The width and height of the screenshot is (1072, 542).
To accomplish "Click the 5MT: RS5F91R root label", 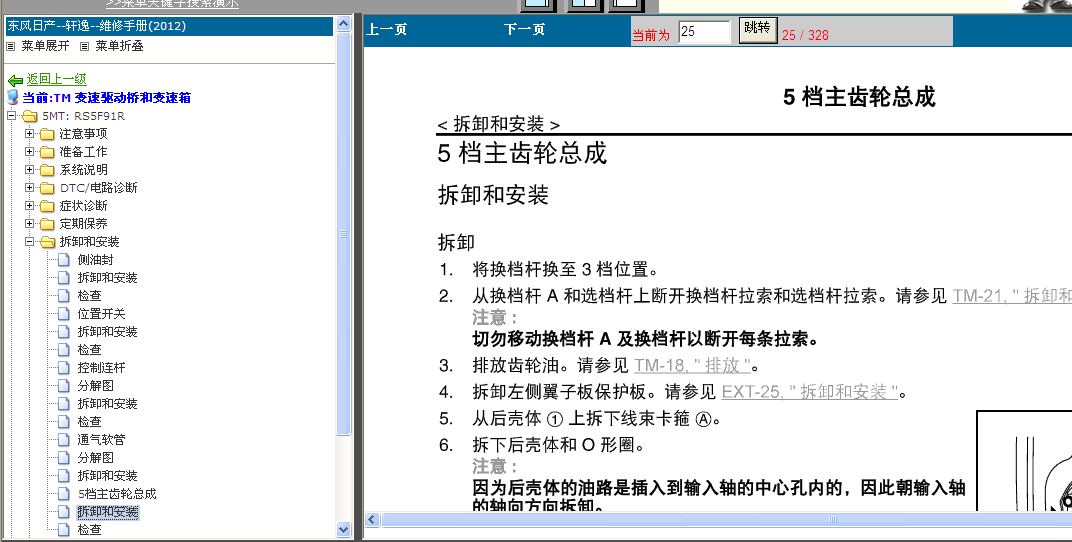I will [x=83, y=116].
